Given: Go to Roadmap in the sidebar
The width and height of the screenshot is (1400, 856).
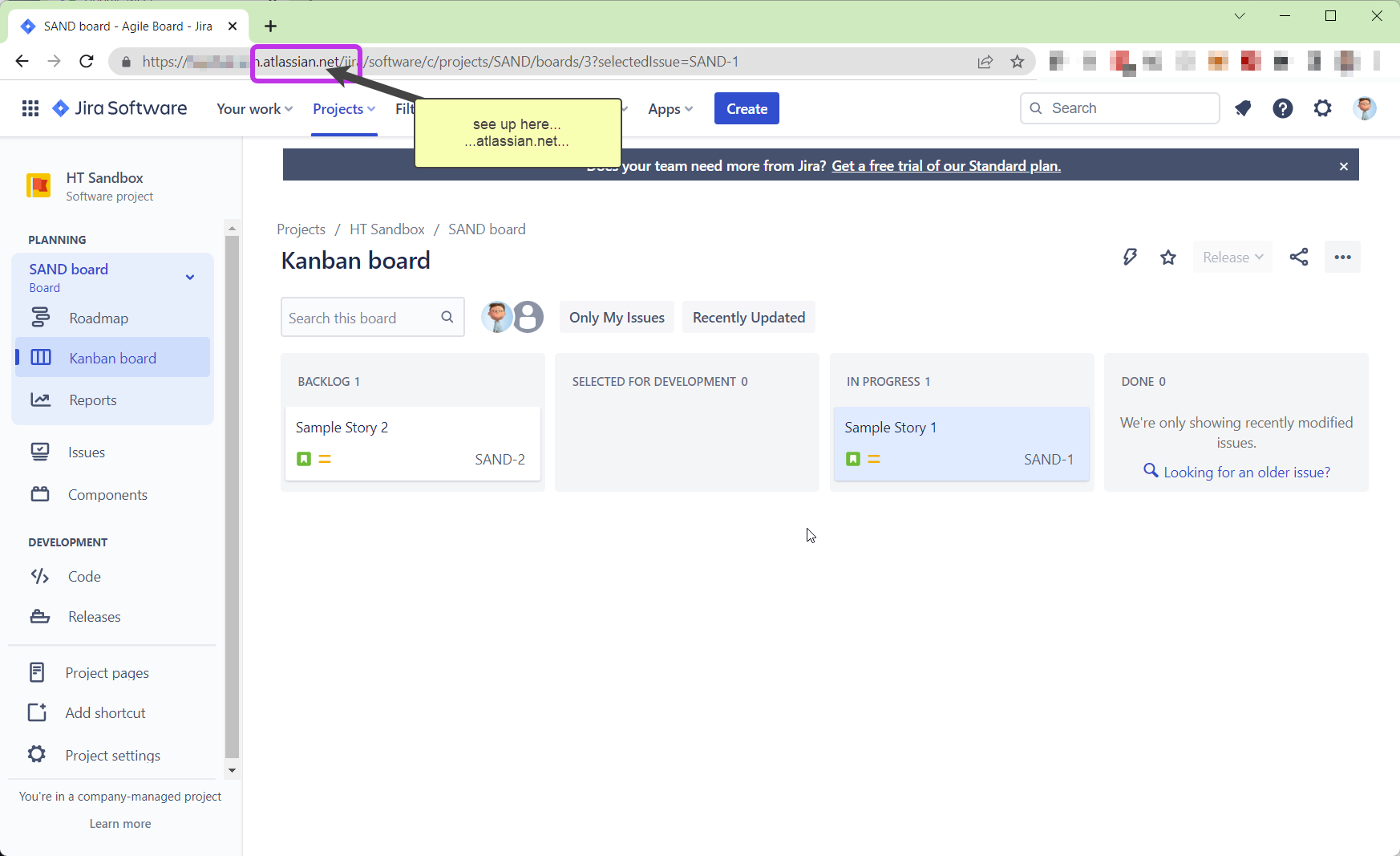Looking at the screenshot, I should (99, 318).
